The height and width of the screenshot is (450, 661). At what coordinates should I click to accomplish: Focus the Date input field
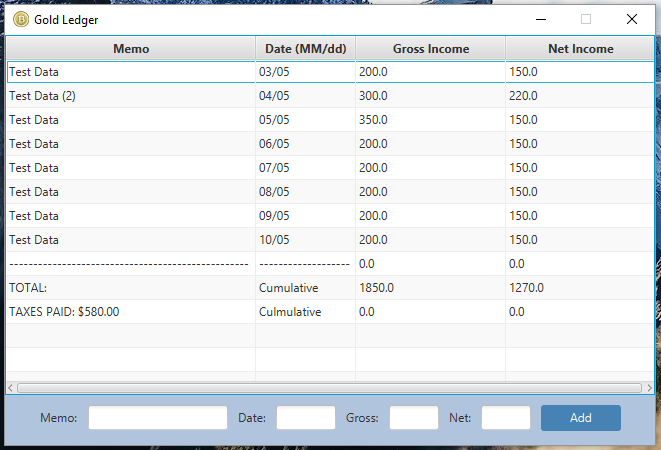click(306, 418)
